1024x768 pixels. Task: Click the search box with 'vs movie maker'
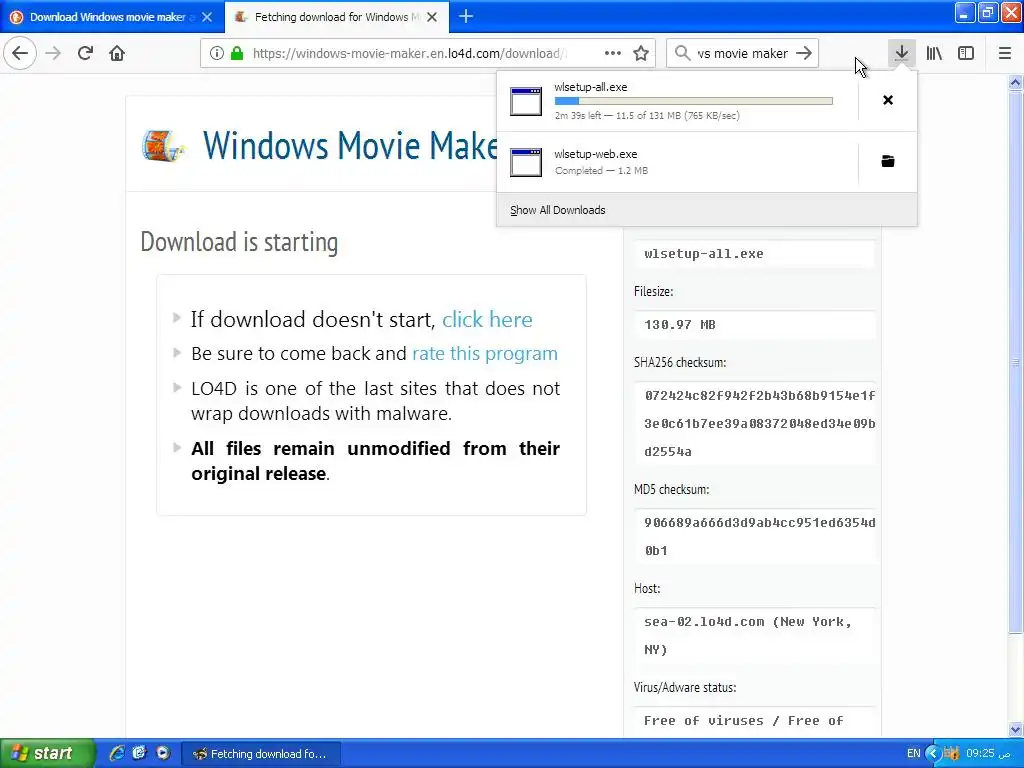[743, 53]
